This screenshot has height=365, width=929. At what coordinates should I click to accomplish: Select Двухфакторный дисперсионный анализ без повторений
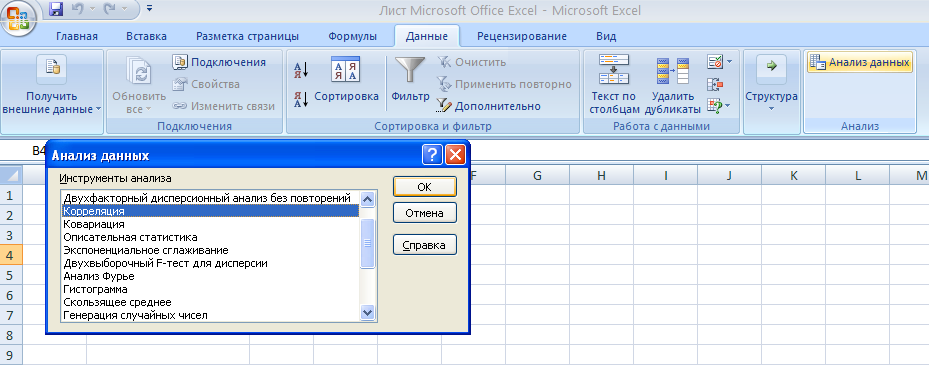coord(210,198)
